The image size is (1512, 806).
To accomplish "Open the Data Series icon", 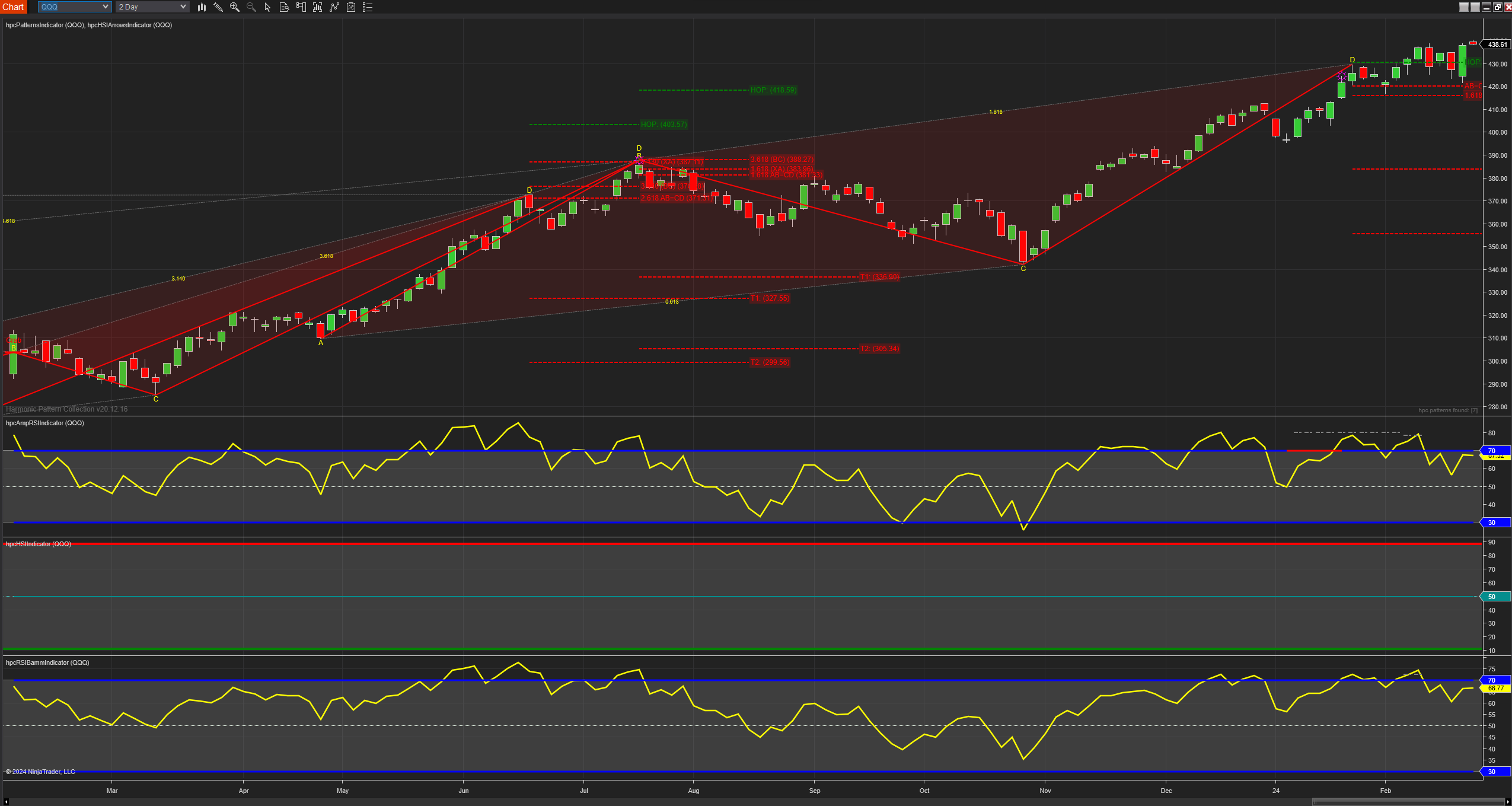I will tap(317, 7).
